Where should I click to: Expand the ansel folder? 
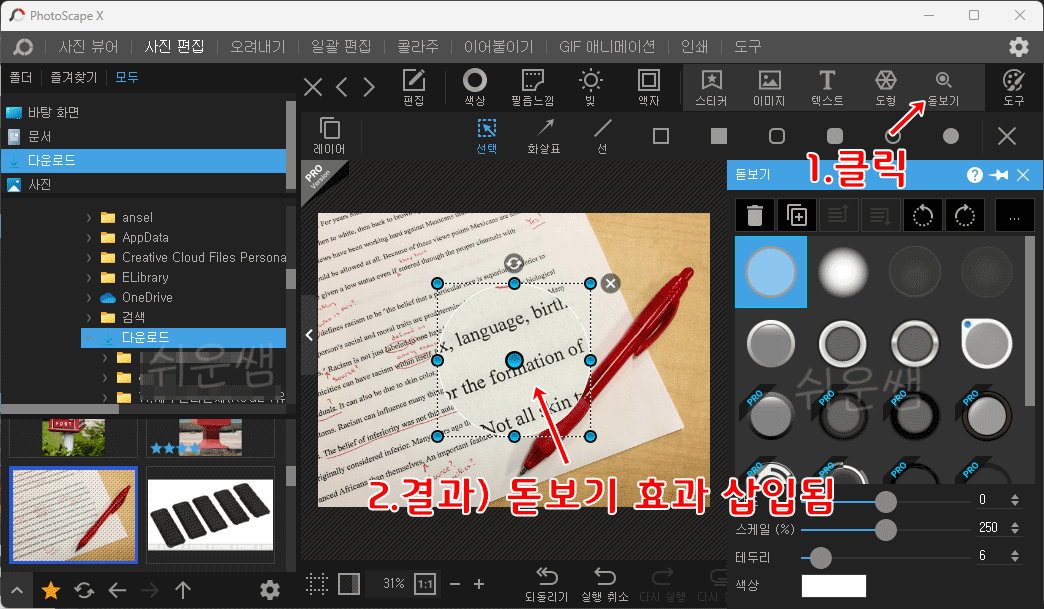coord(89,218)
